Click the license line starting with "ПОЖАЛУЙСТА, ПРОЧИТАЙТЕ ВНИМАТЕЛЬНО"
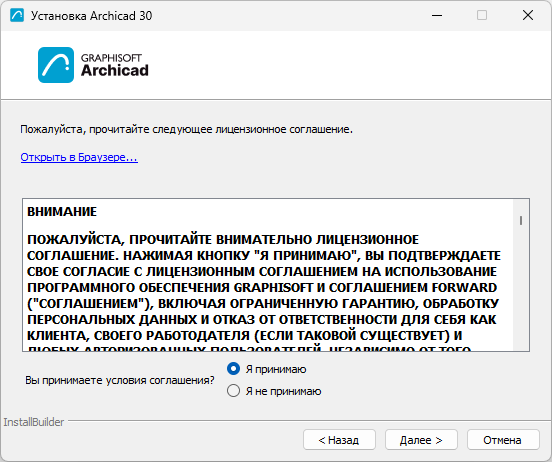The image size is (552, 462). tap(223, 239)
